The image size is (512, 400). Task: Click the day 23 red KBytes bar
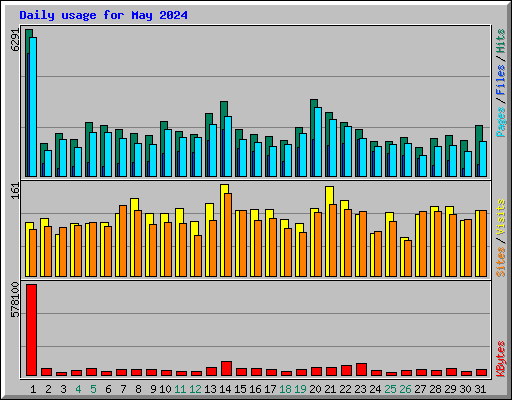361,370
